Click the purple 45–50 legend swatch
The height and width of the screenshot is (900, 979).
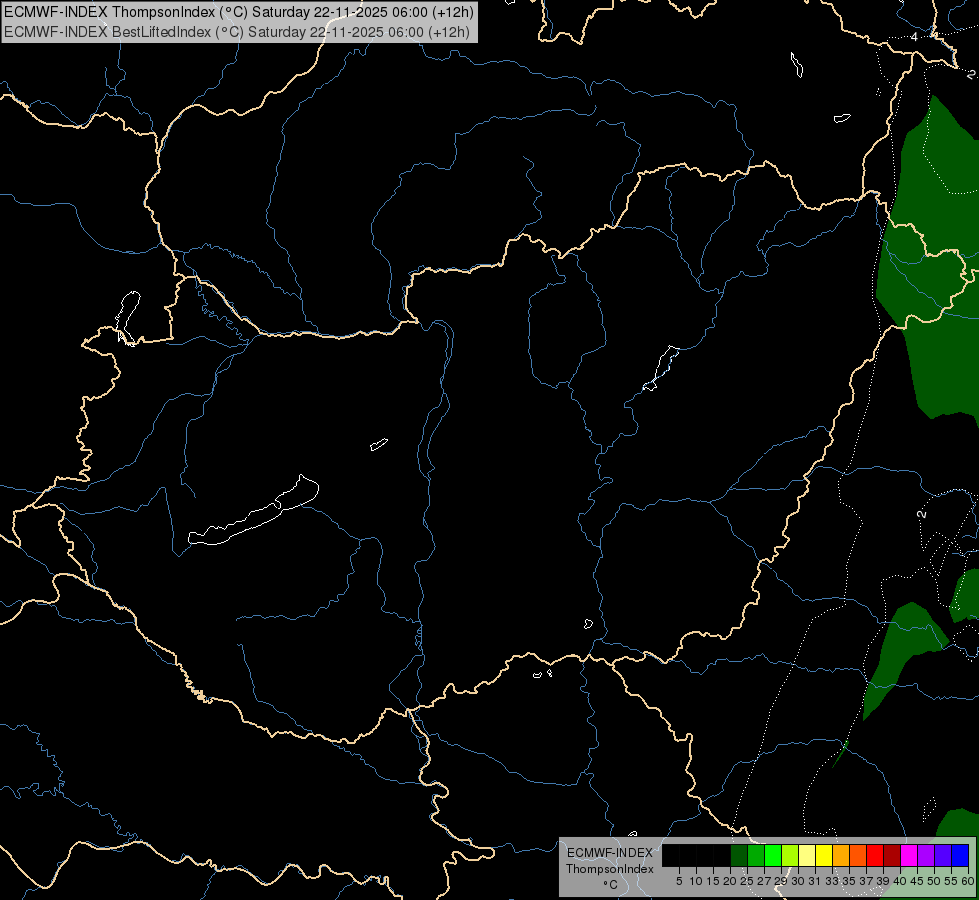click(x=926, y=855)
